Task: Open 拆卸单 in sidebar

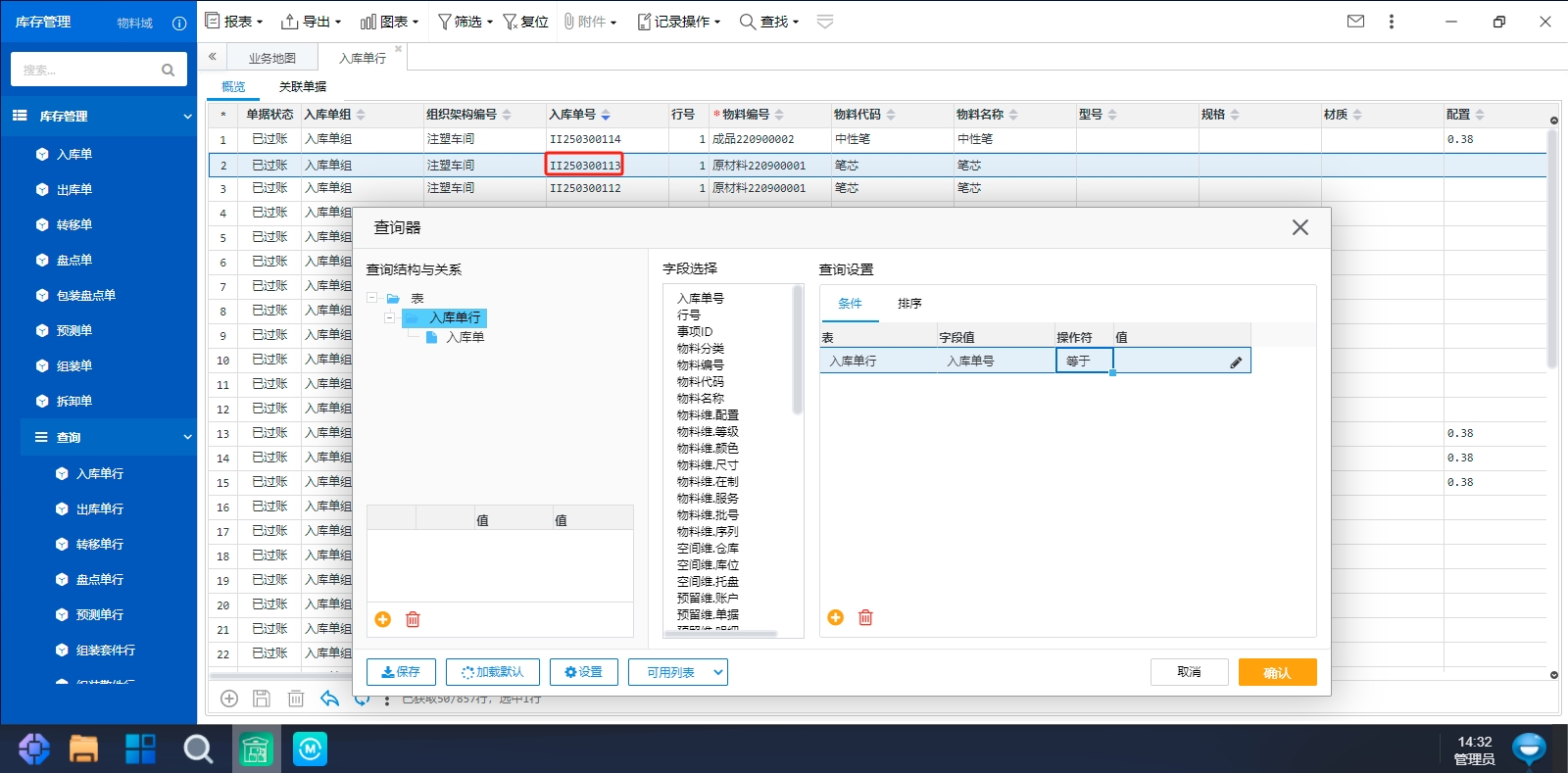Action: [74, 401]
